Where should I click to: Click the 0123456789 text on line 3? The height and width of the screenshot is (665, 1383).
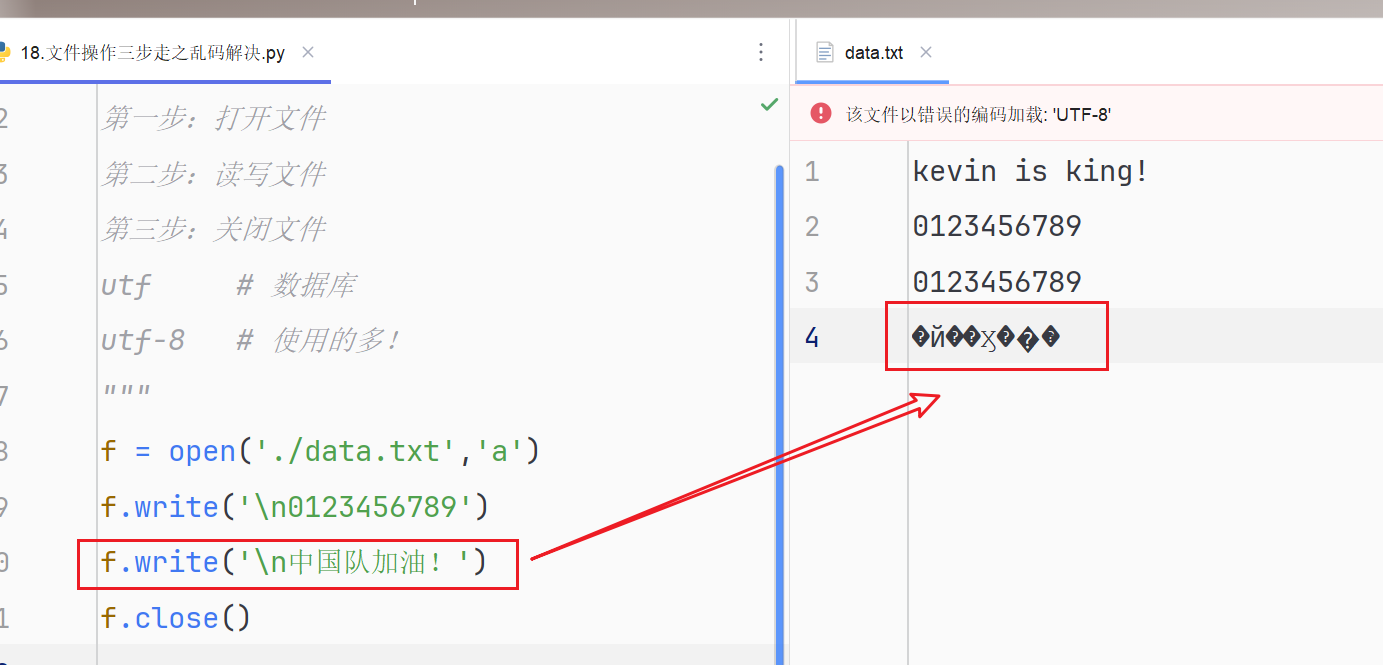pos(997,282)
